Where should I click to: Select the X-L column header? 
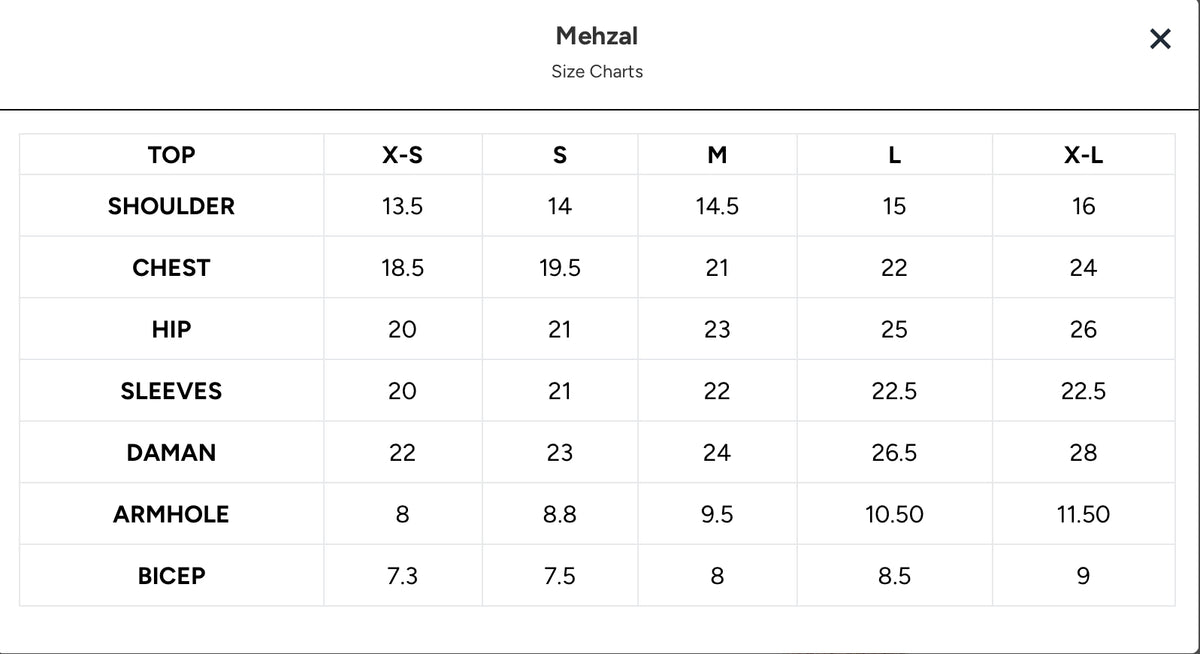click(x=1083, y=155)
